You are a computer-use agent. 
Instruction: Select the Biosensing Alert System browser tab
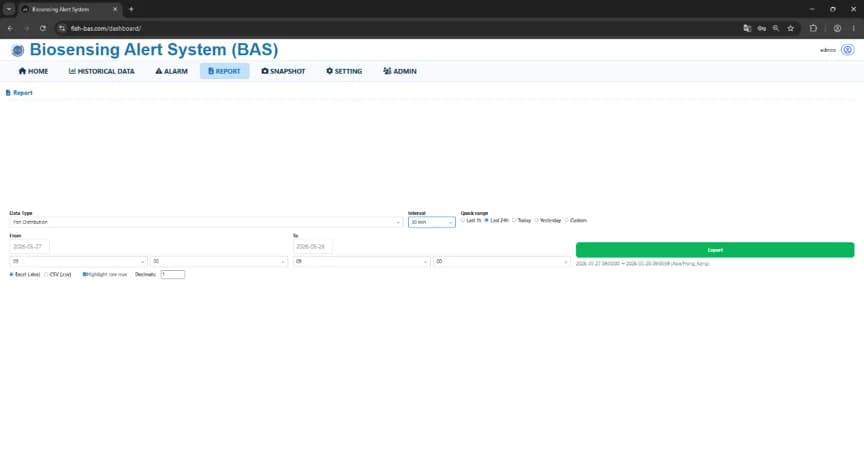pos(69,9)
